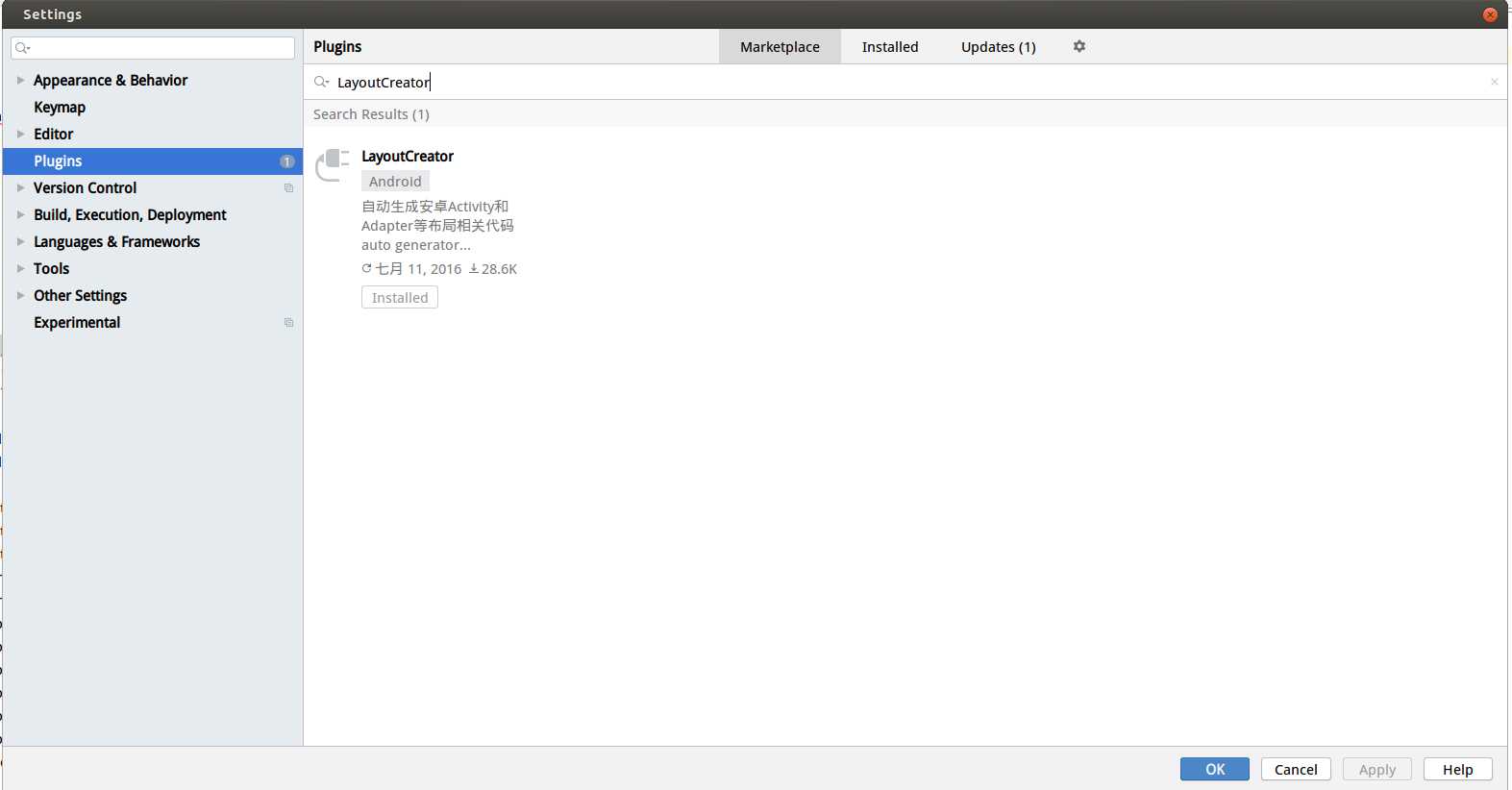1512x790 pixels.
Task: Select Experimental in settings tree
Action: tap(77, 322)
